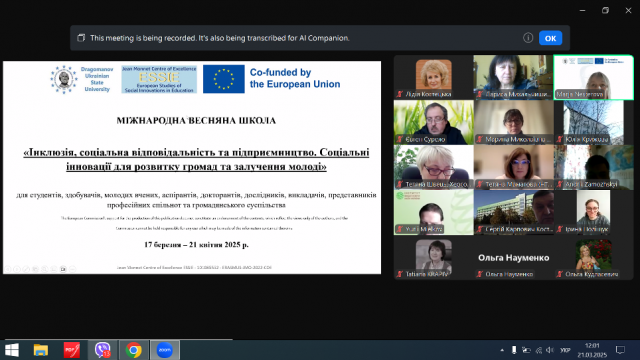The width and height of the screenshot is (640, 360).
Task: Click OK on the recording notice
Action: click(x=550, y=38)
